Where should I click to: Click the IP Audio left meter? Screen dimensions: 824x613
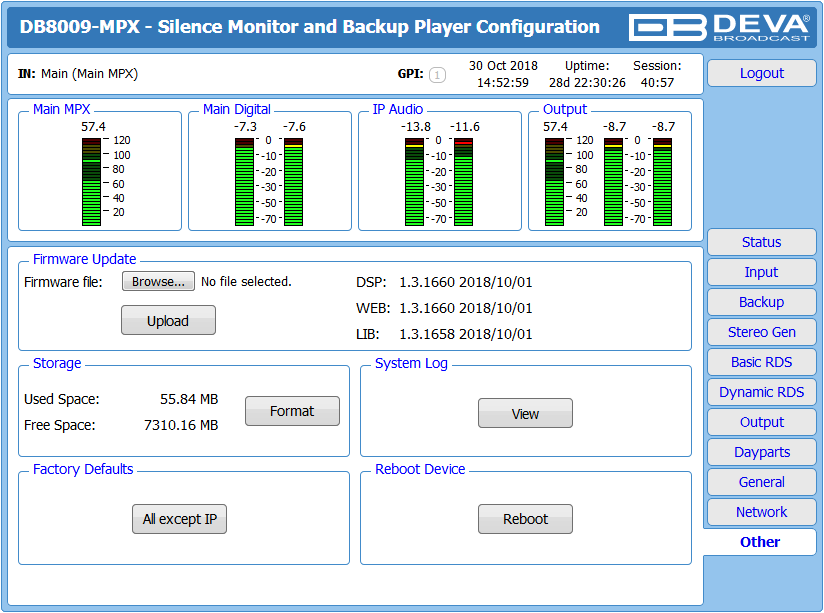414,182
